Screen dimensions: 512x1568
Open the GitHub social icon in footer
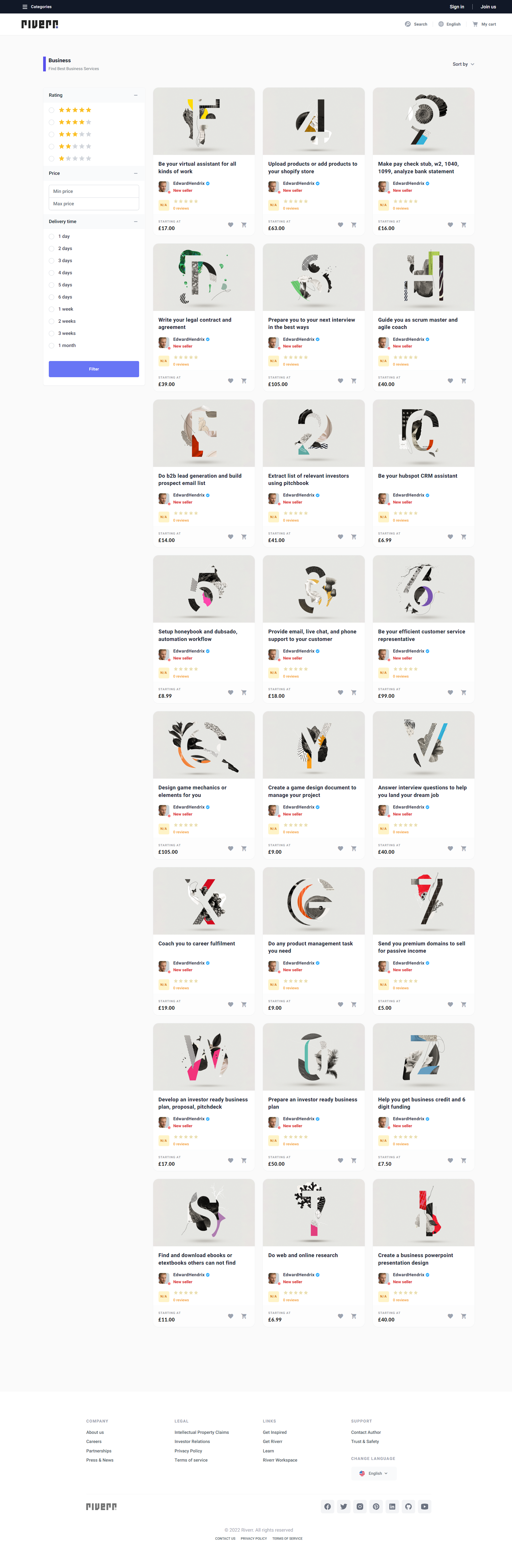(408, 1507)
